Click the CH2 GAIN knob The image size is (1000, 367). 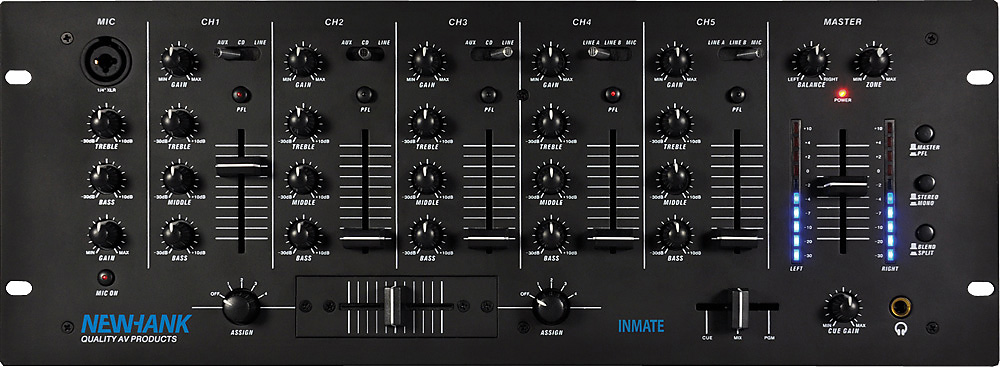click(x=303, y=61)
